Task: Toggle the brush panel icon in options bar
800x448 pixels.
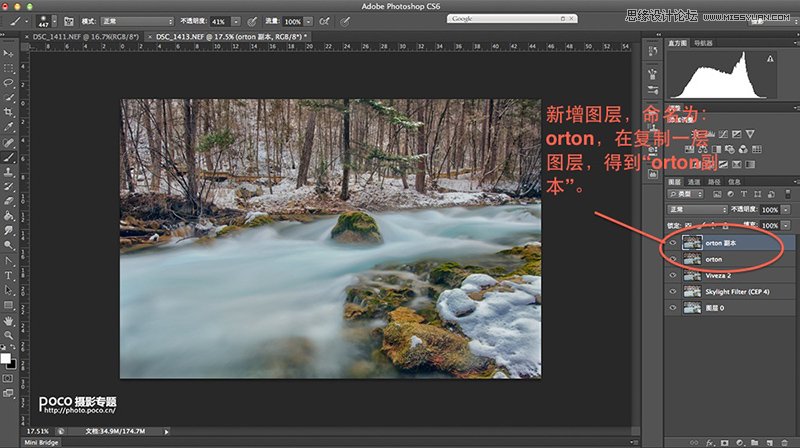Action: pyautogui.click(x=68, y=20)
